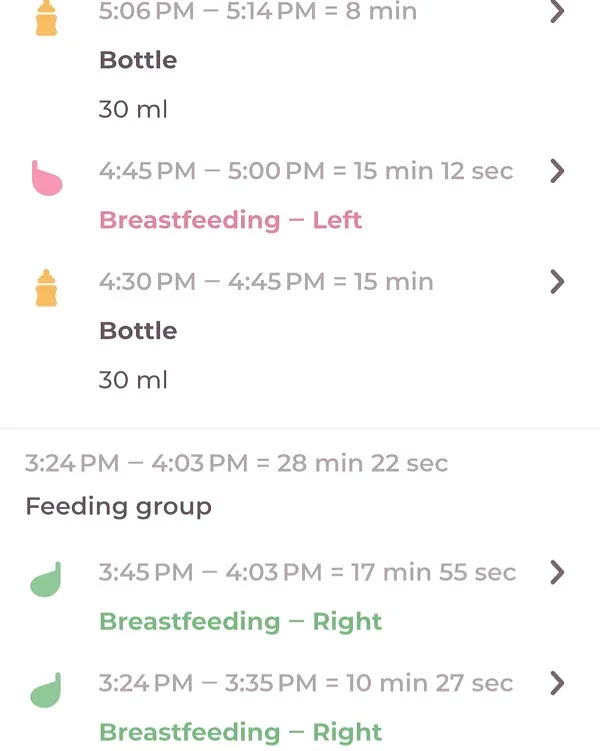The width and height of the screenshot is (600, 751).
Task: Select Breastfeeding – Right at 3:45 PM
Action: click(240, 622)
